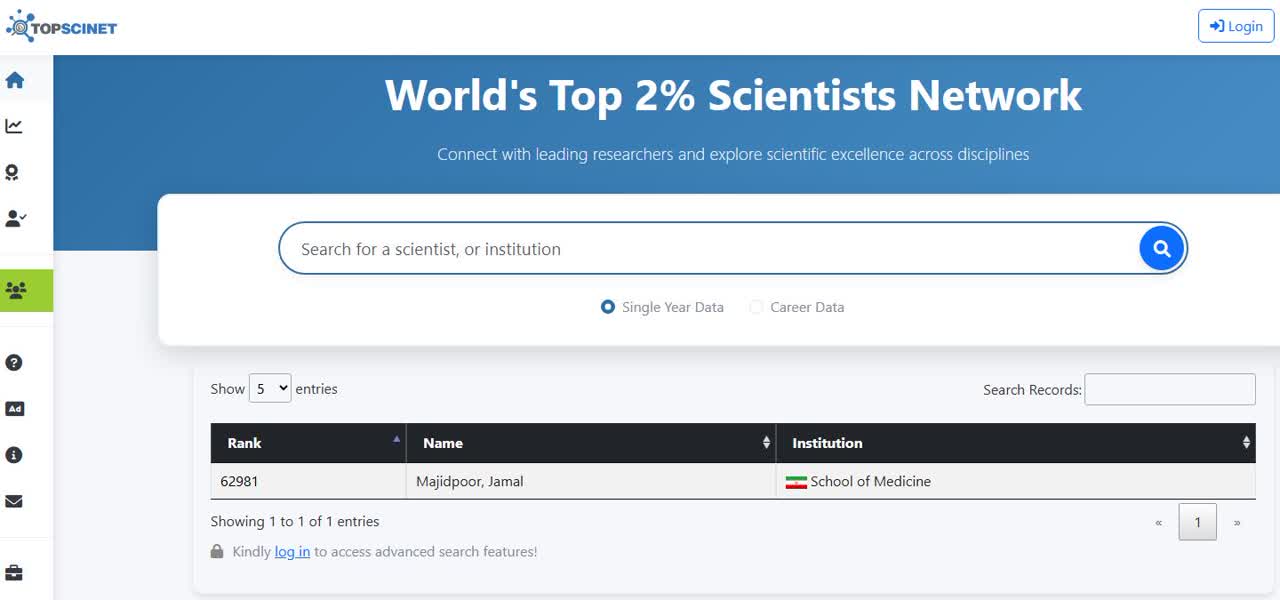Follow the 'log in' link
The image size is (1280, 600).
coord(292,552)
